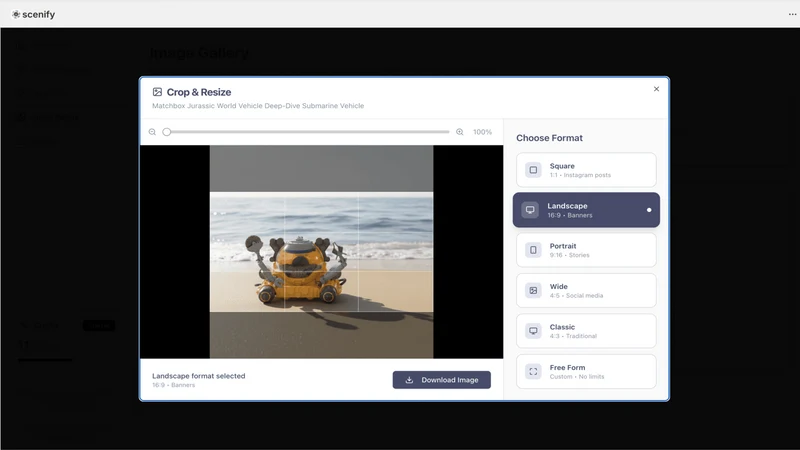Click the Portrait phone icon
Image resolution: width=800 pixels, height=450 pixels.
click(x=533, y=250)
